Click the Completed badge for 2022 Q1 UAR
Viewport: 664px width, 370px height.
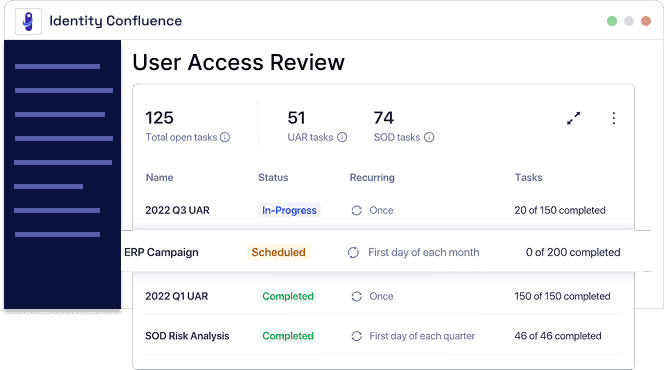[x=288, y=296]
